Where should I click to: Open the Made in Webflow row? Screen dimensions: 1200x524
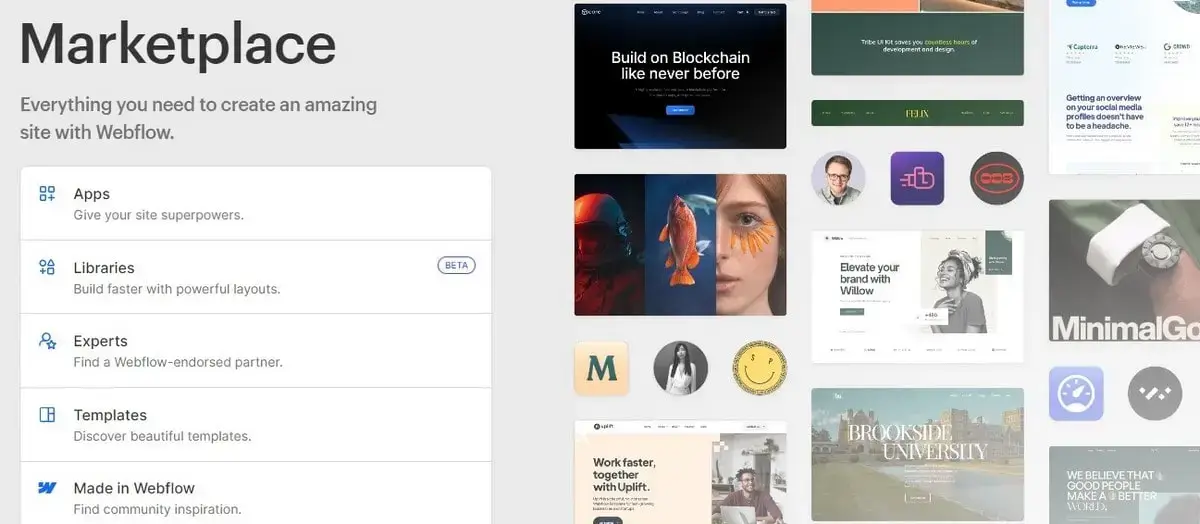coord(255,493)
